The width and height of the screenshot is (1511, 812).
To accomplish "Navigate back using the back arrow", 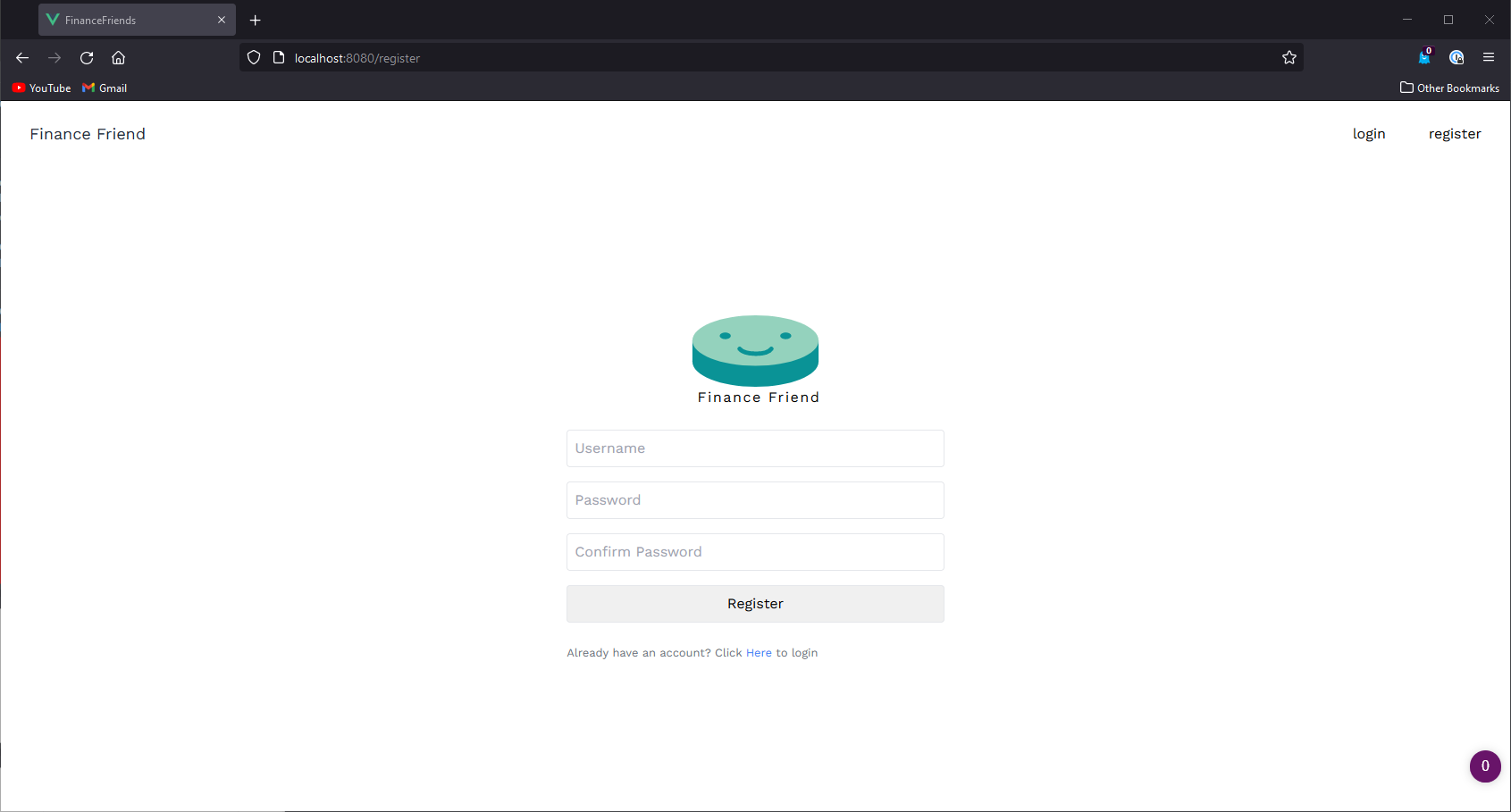I will click(x=21, y=57).
